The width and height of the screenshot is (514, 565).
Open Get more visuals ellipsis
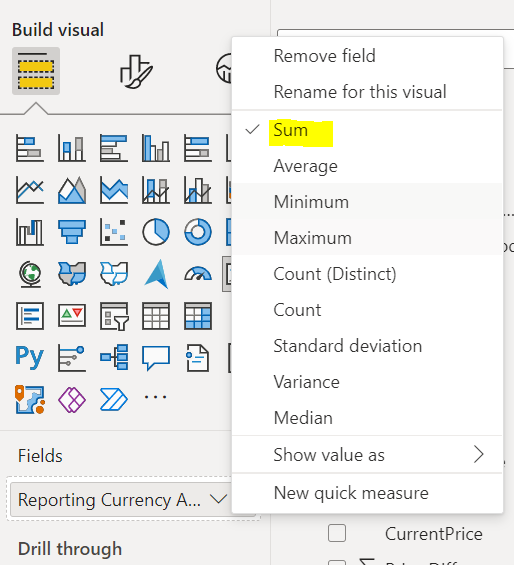pyautogui.click(x=155, y=397)
